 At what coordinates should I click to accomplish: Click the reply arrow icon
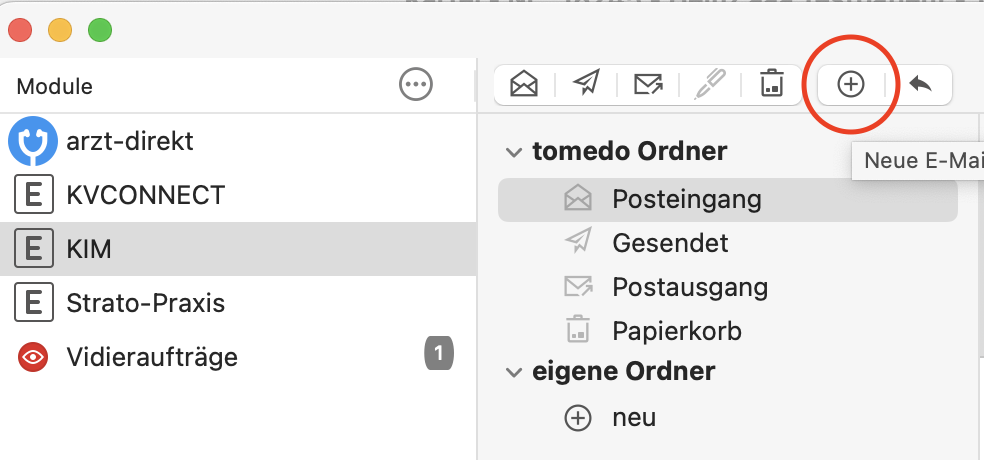(x=921, y=84)
